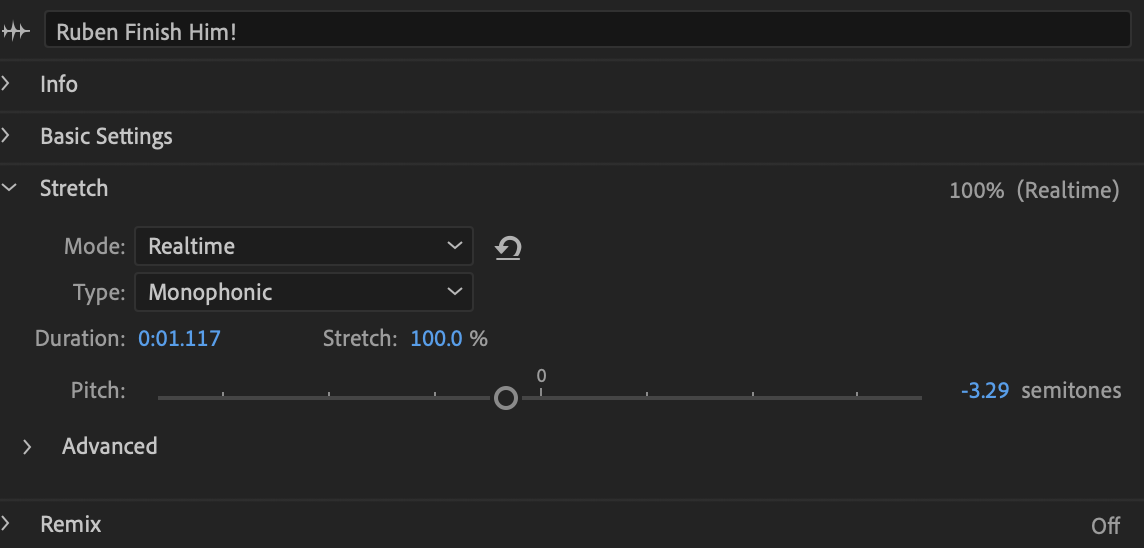
Task: Collapse the Stretch section chevron
Action: coord(8,189)
